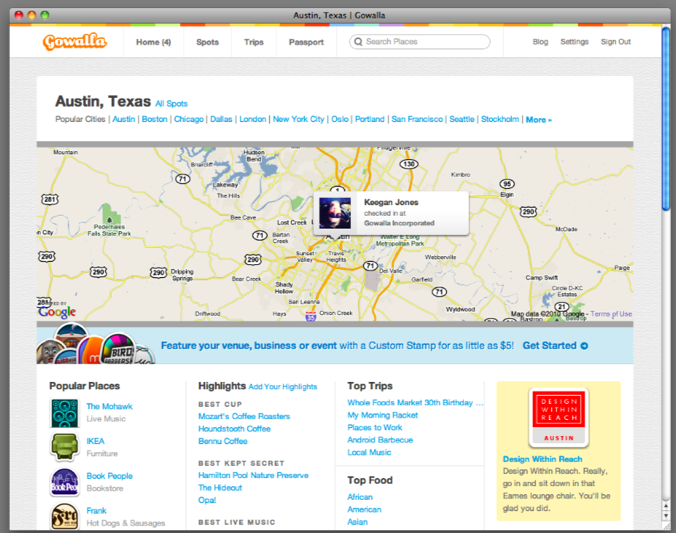Open the Spots tab
The height and width of the screenshot is (533, 676).
coord(207,42)
